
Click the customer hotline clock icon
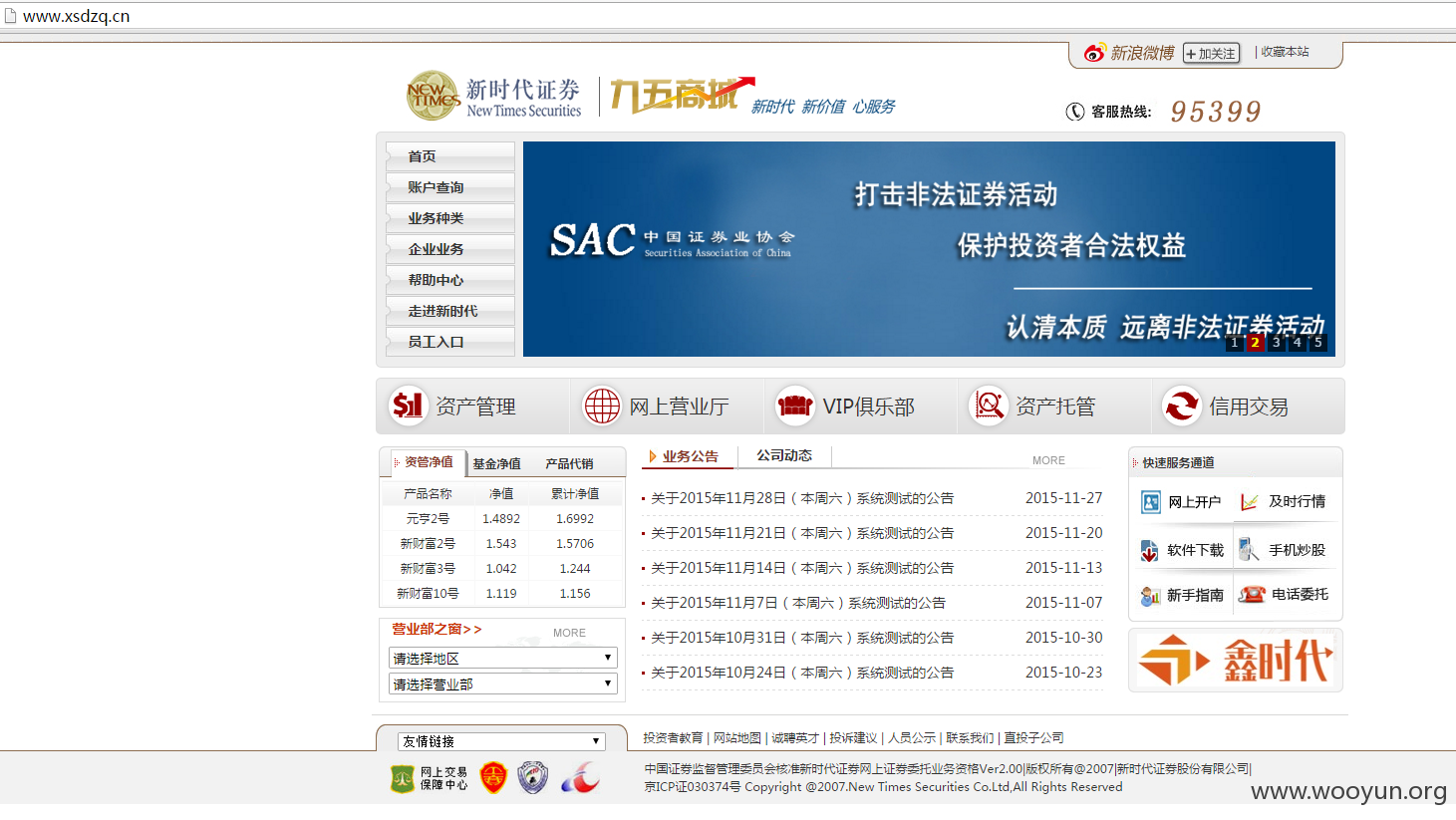click(1075, 112)
